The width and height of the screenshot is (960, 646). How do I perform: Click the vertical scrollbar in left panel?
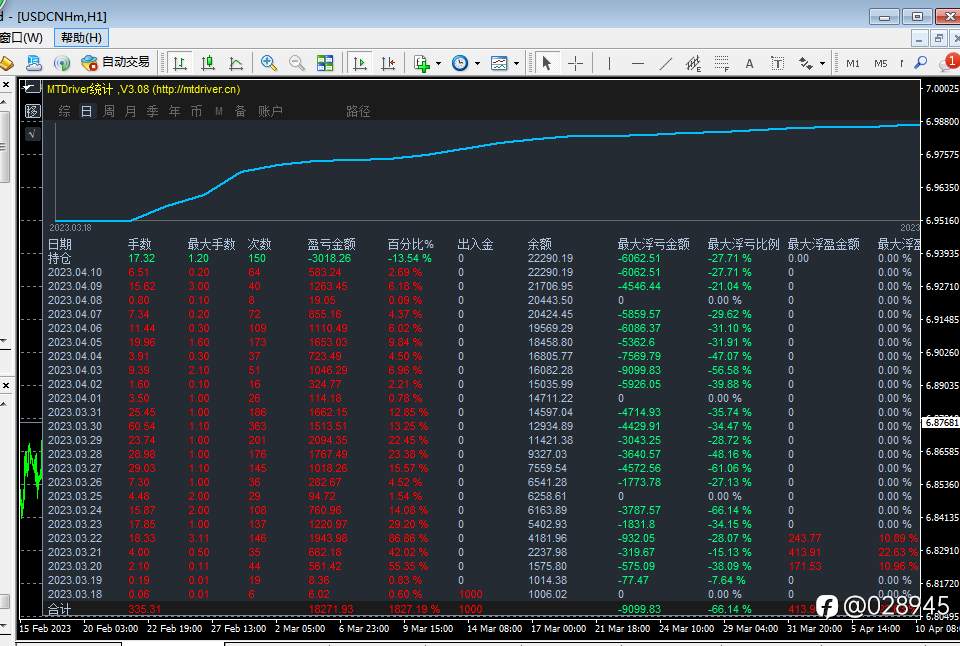(4, 145)
